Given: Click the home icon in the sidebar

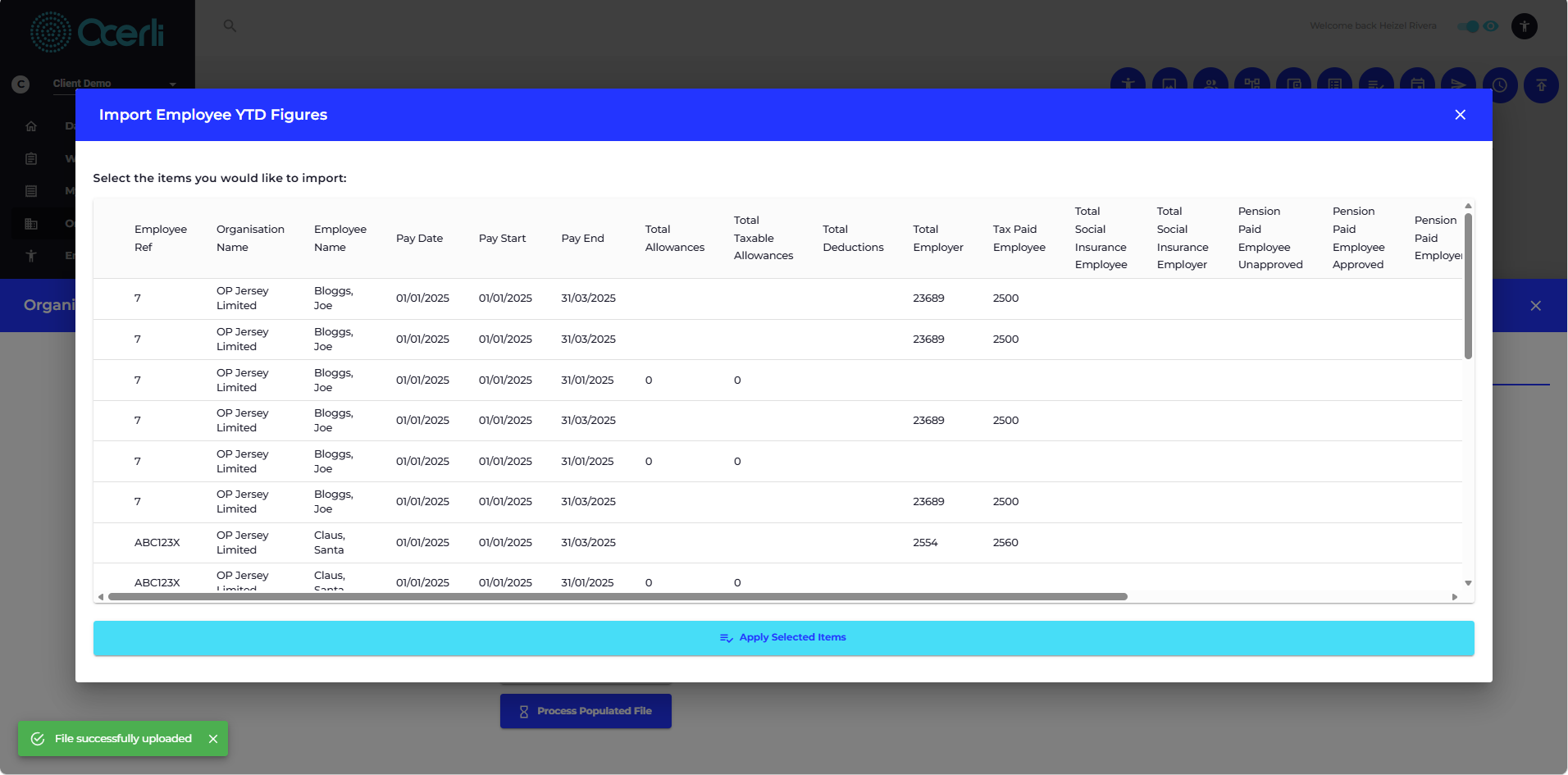Looking at the screenshot, I should coord(31,126).
